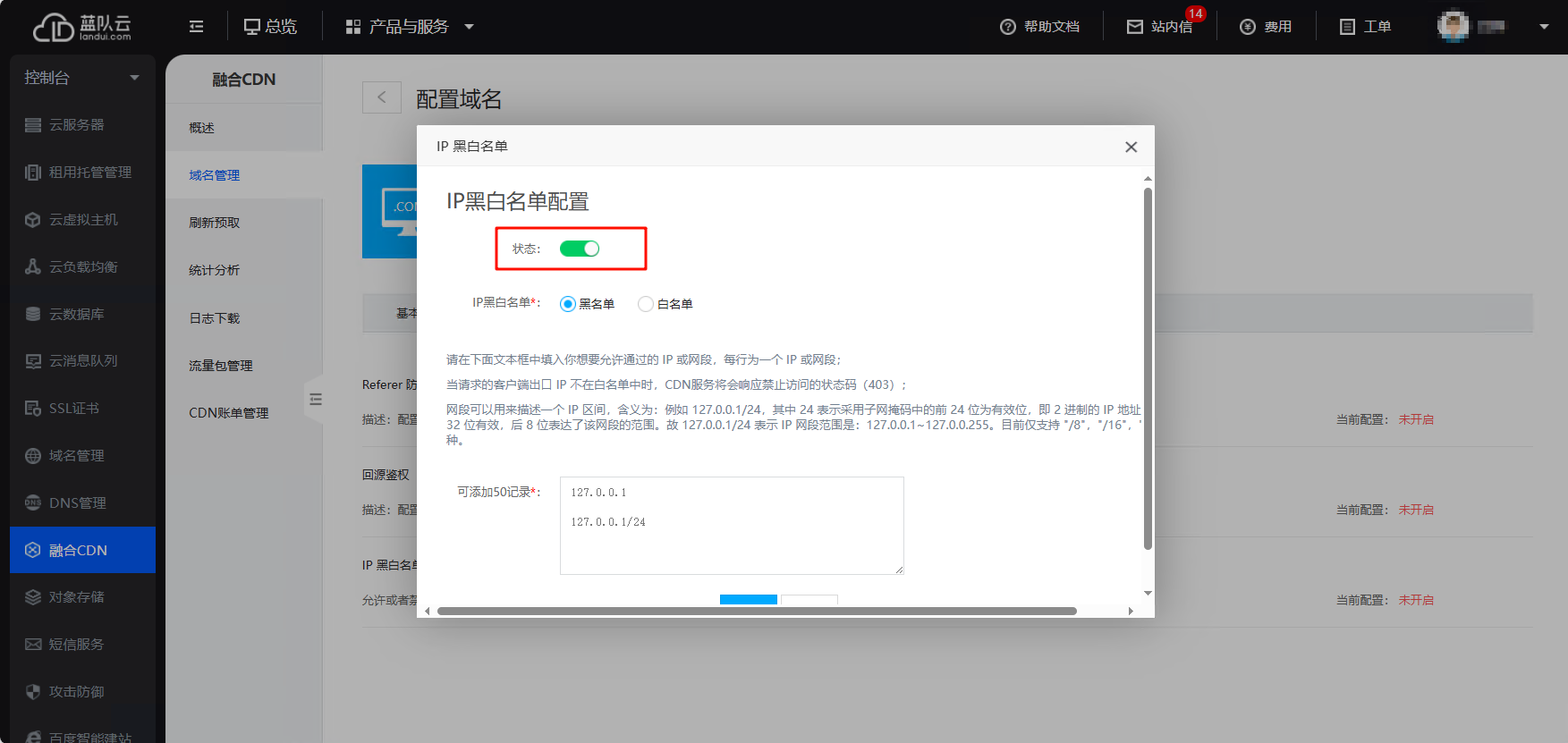Click the scroll-left arrow in dialog
This screenshot has width=1568, height=743.
(x=428, y=612)
